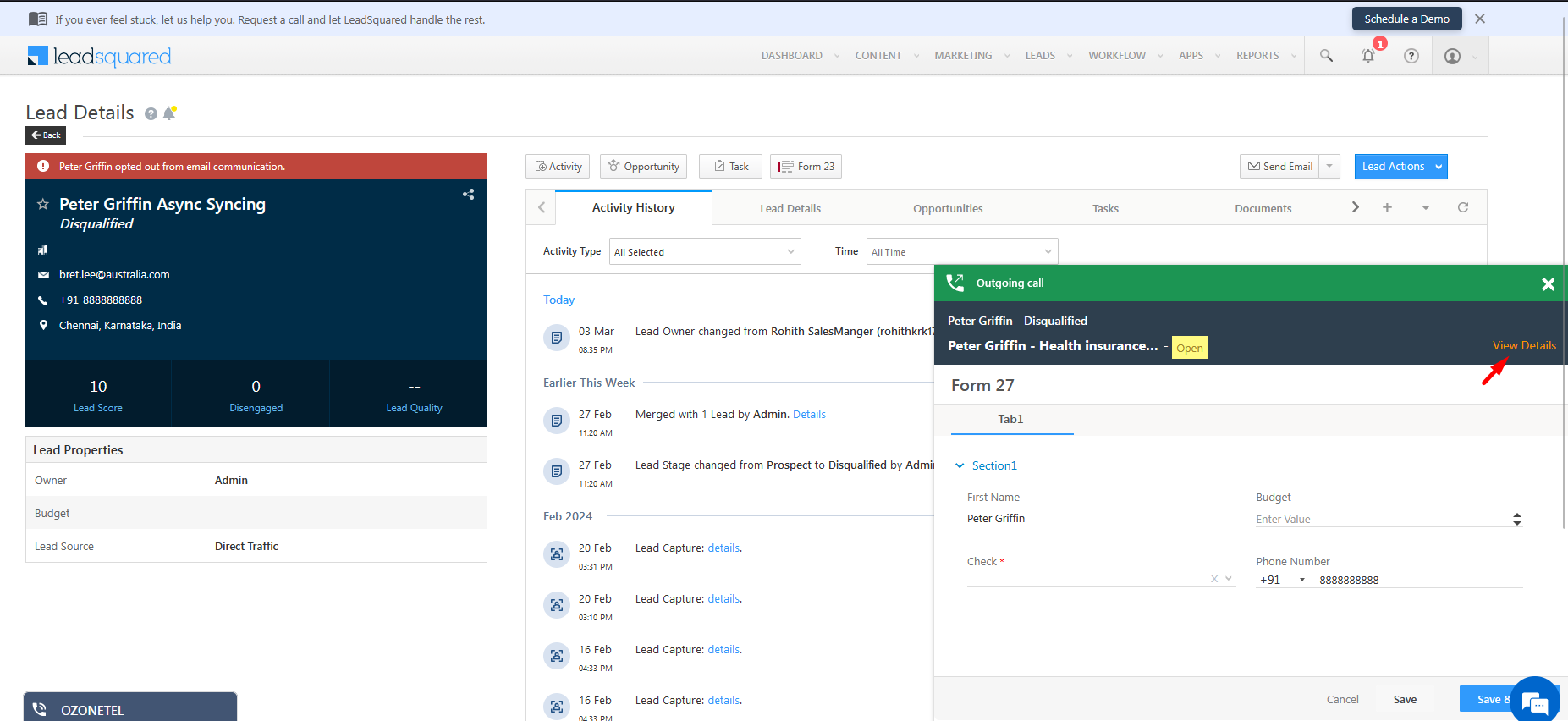This screenshot has height=721, width=1568.
Task: Open the Time filter dropdown
Action: click(x=961, y=252)
